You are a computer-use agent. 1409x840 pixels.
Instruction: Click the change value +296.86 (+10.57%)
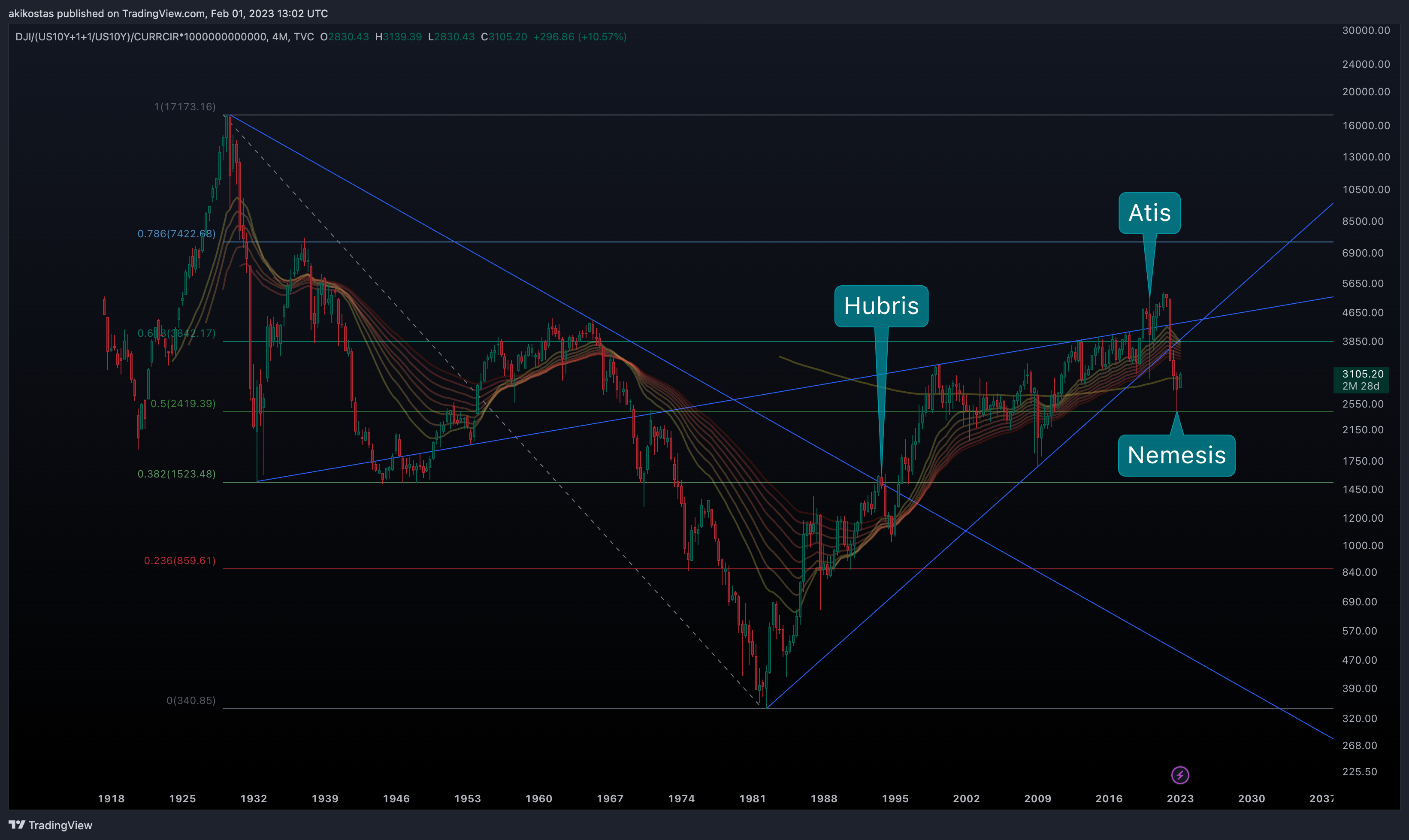pos(580,37)
